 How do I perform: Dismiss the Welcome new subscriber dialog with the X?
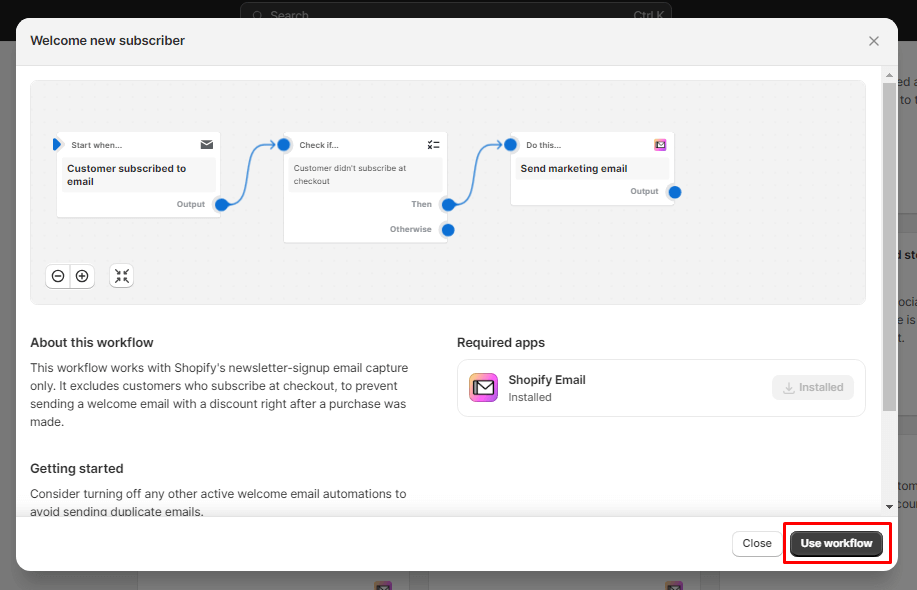click(873, 41)
